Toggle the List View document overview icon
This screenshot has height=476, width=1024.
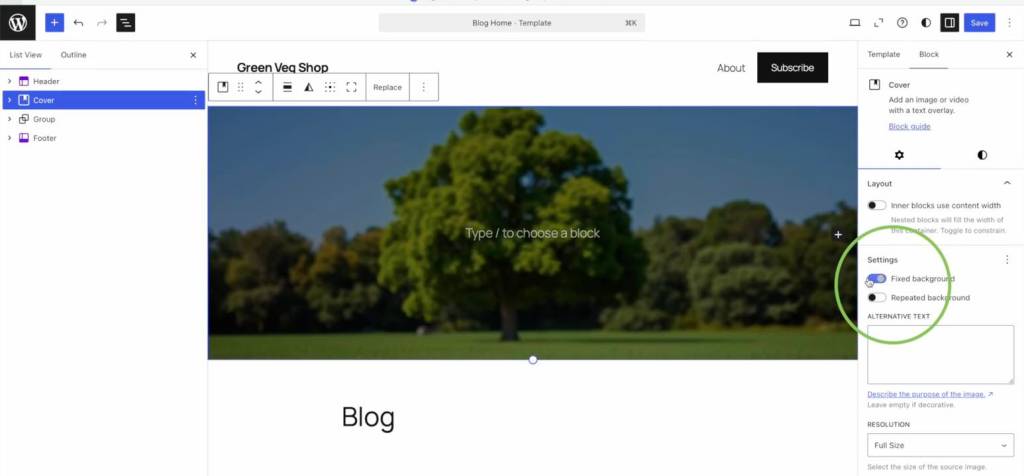(x=125, y=22)
